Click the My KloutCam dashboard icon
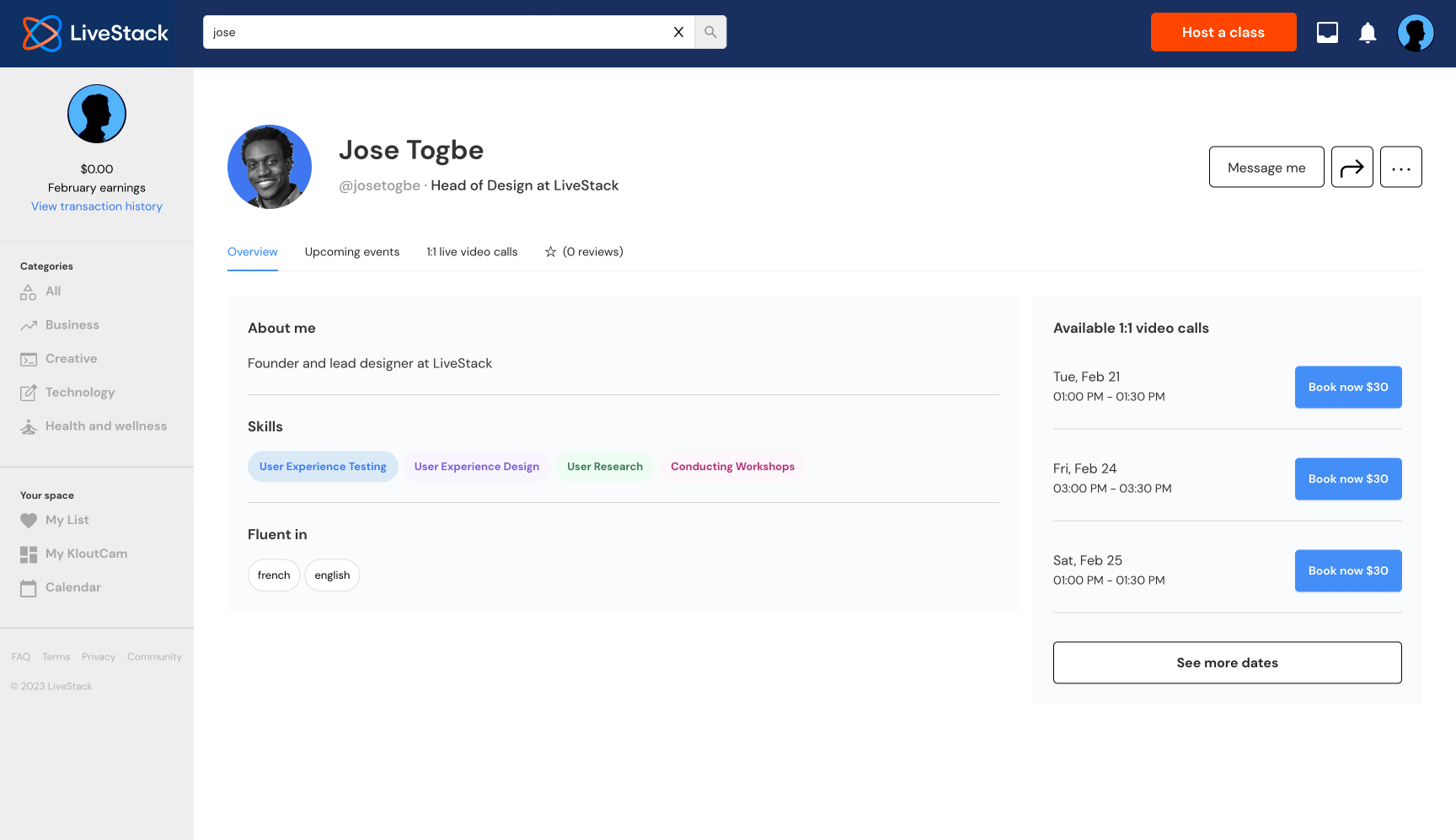 [x=29, y=554]
